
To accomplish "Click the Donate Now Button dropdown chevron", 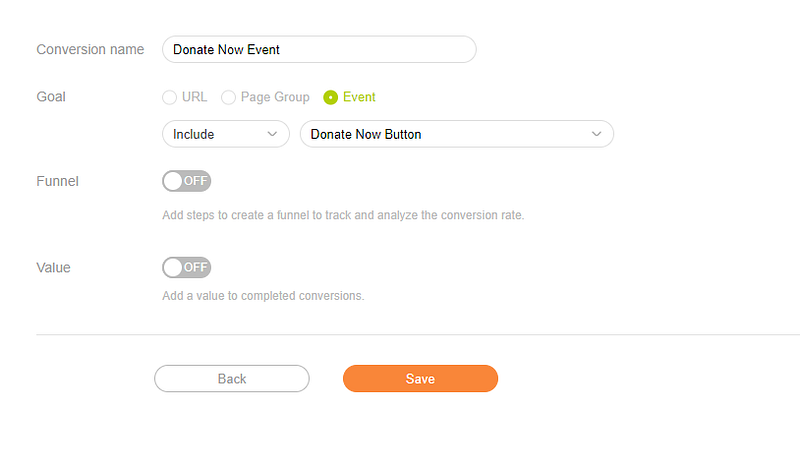I will coord(597,134).
